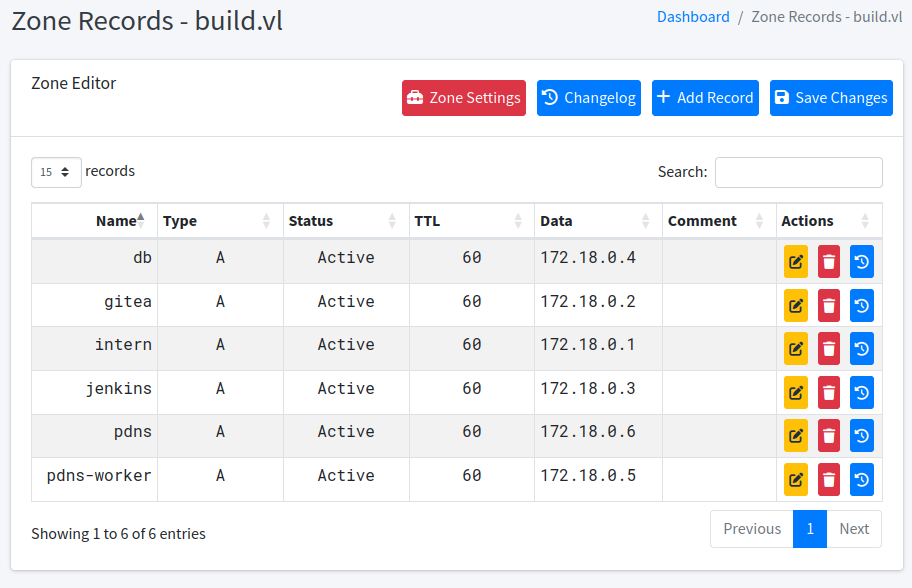Click the Save Changes button
912x588 pixels.
pyautogui.click(x=830, y=98)
